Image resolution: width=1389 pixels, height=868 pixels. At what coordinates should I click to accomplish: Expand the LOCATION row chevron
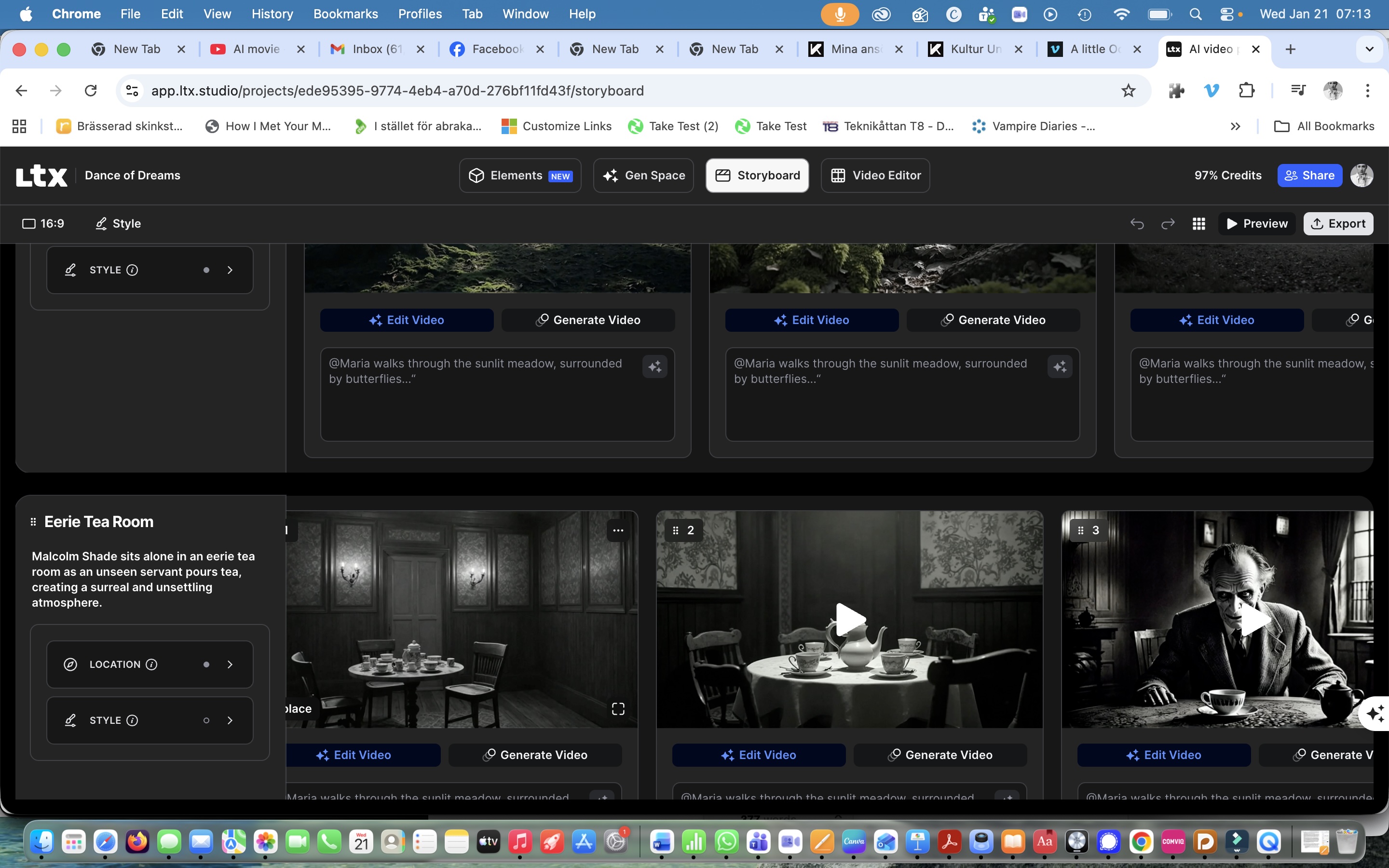[230, 664]
